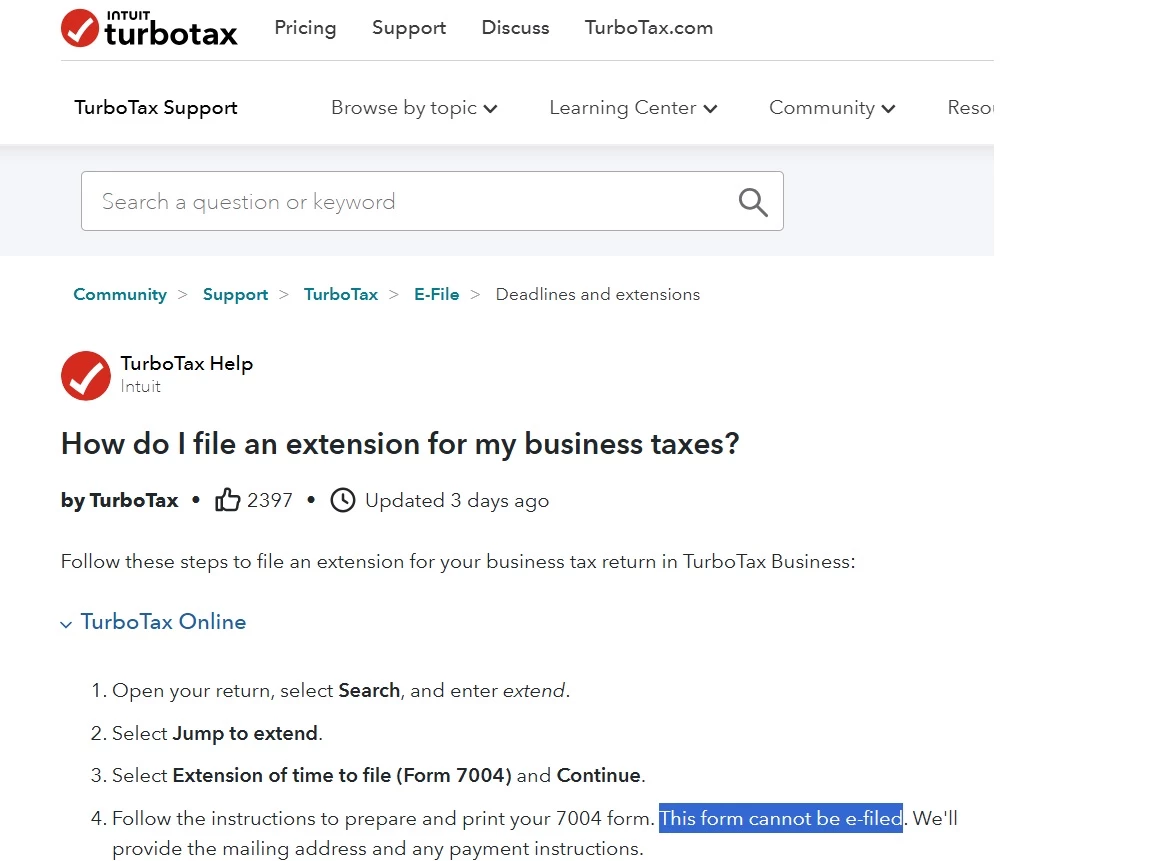1152x861 pixels.
Task: Click the magnifying glass search icon
Action: point(753,202)
